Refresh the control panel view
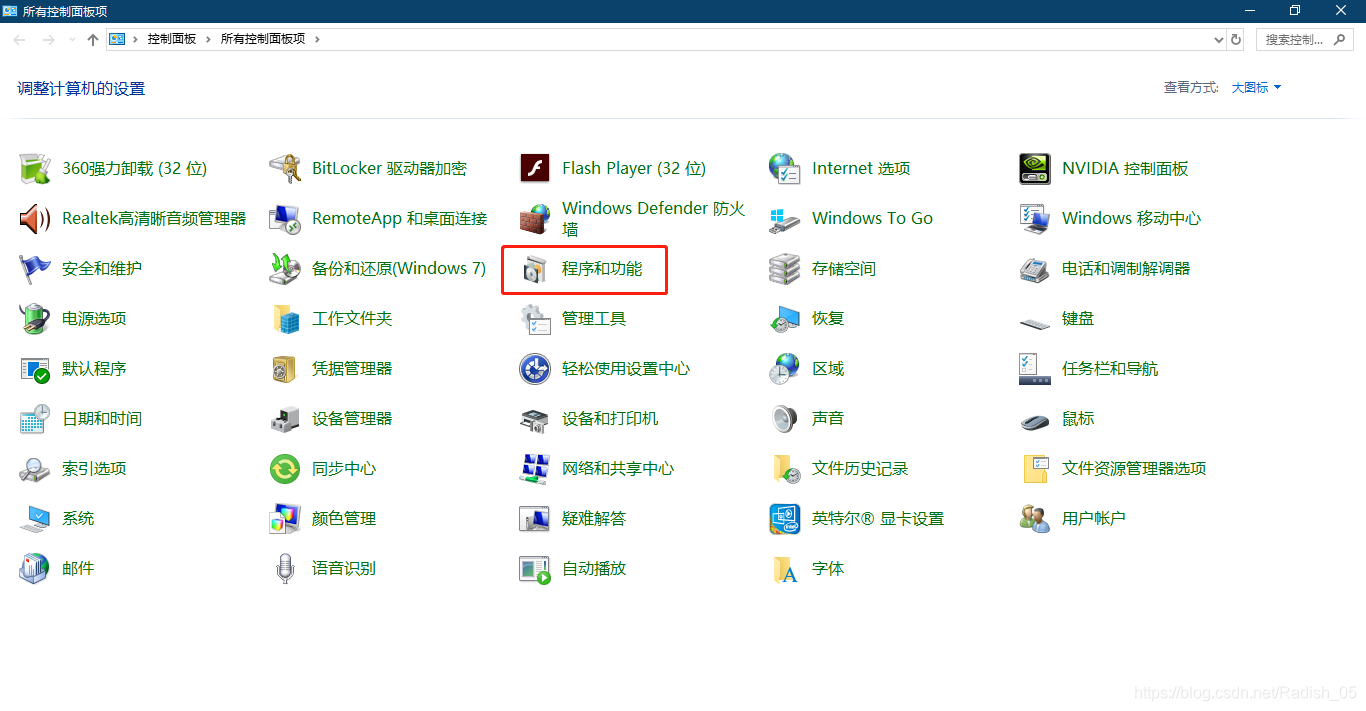The height and width of the screenshot is (711, 1366). coord(1236,40)
